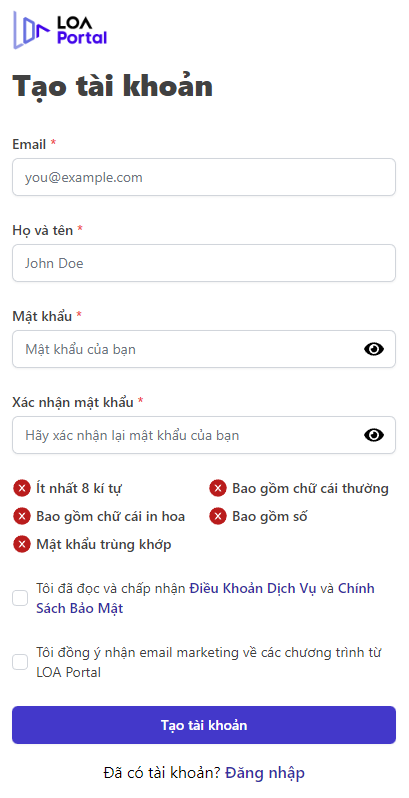Click the Họ và tên input field
The height and width of the screenshot is (798, 409).
(x=204, y=263)
